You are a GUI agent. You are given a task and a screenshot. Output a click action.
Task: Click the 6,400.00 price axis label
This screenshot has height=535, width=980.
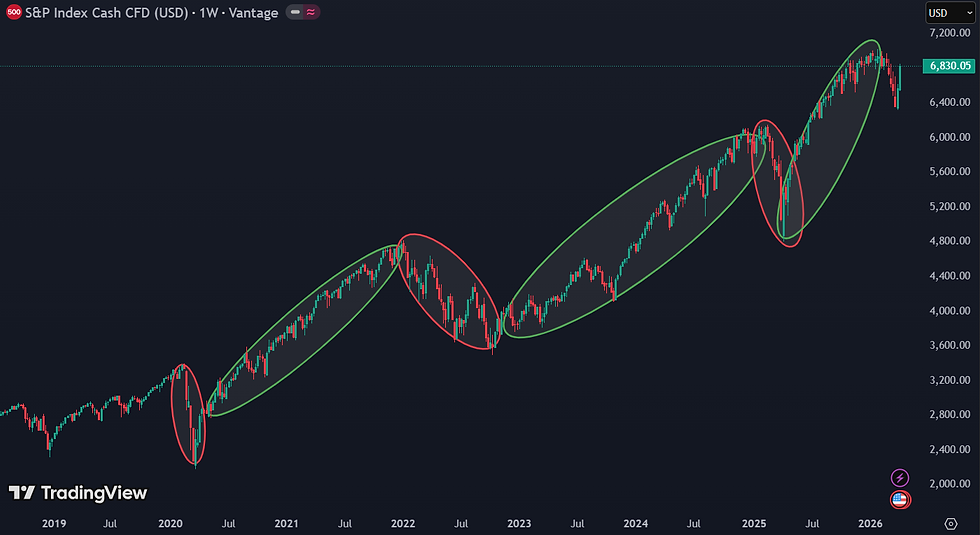[x=949, y=102]
